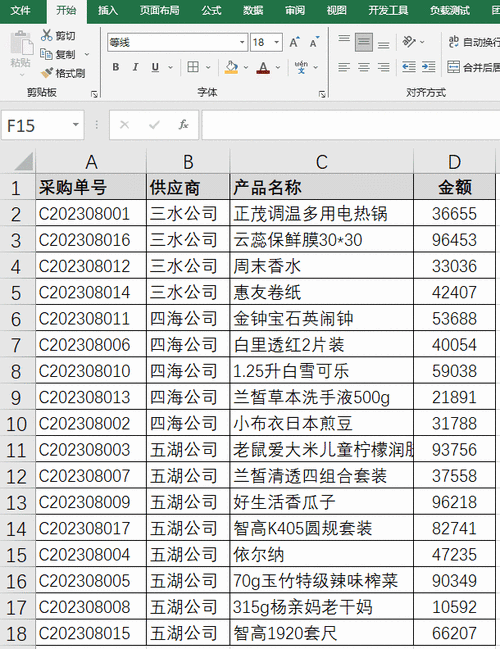Switch to the 公式 (Formulas) tab

212,10
